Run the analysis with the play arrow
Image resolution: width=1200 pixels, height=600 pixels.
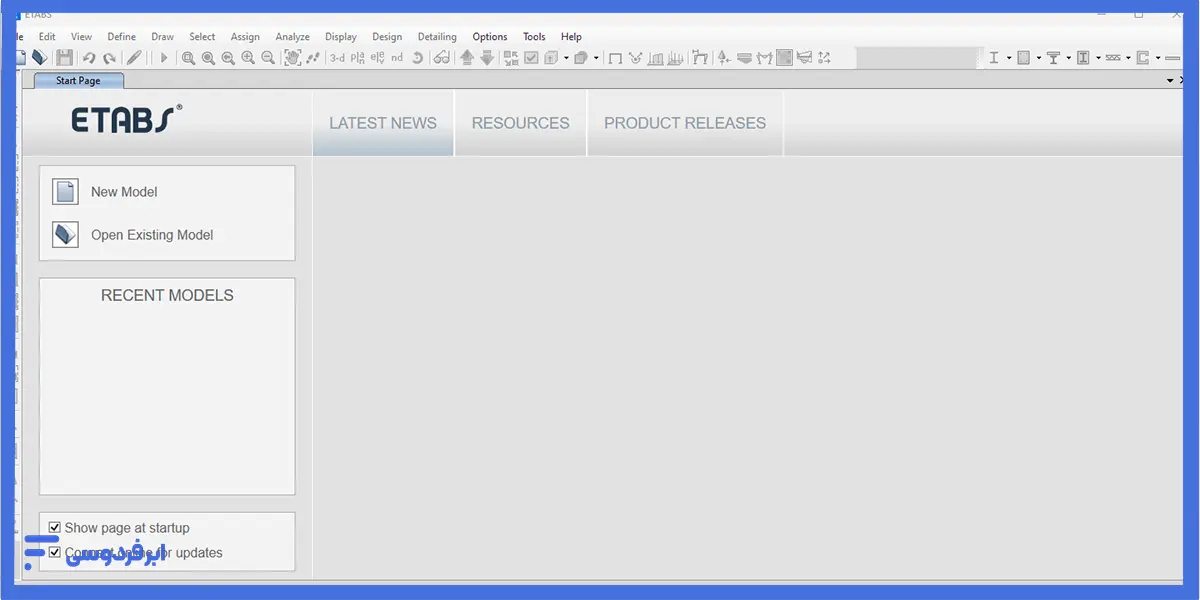pyautogui.click(x=164, y=58)
